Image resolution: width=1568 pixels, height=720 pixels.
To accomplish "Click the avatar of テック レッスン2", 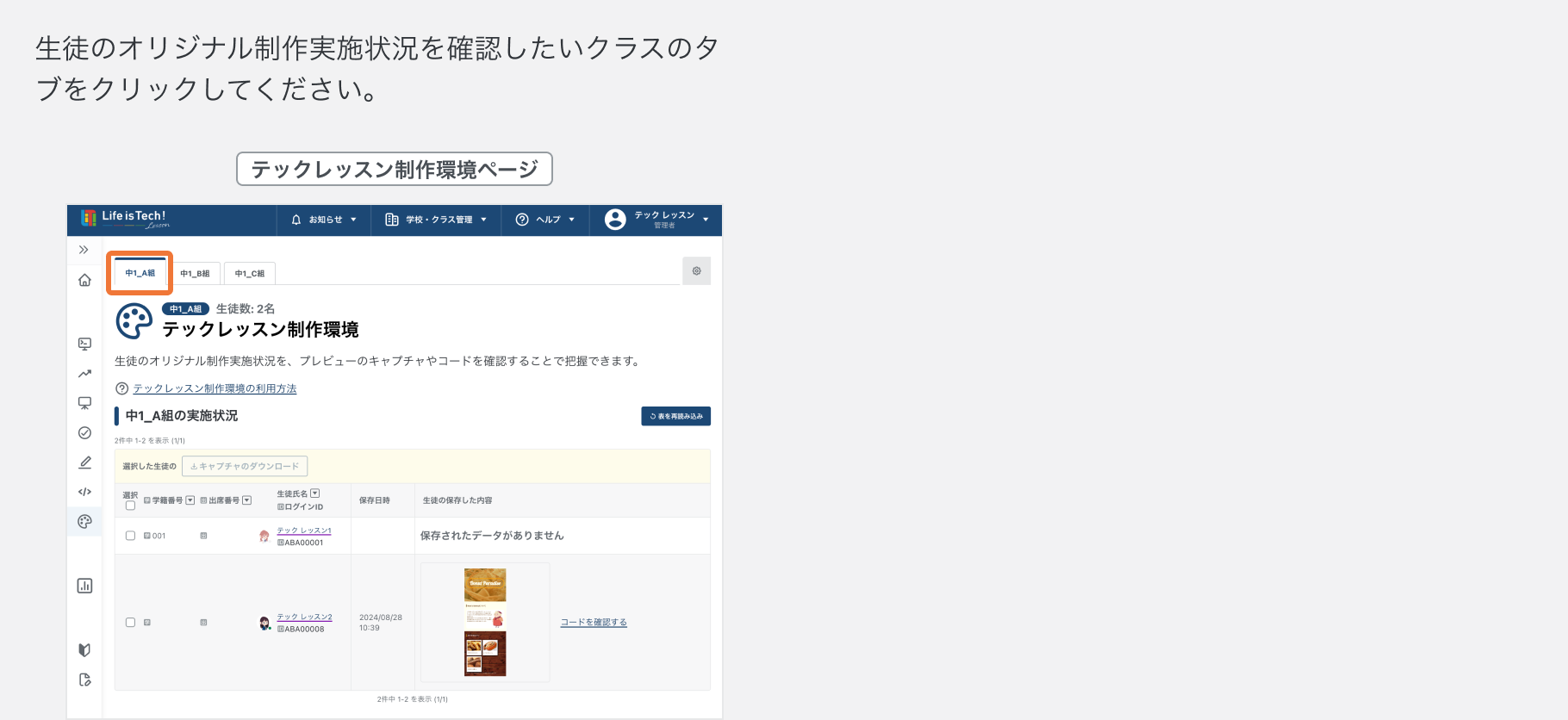I will (264, 623).
